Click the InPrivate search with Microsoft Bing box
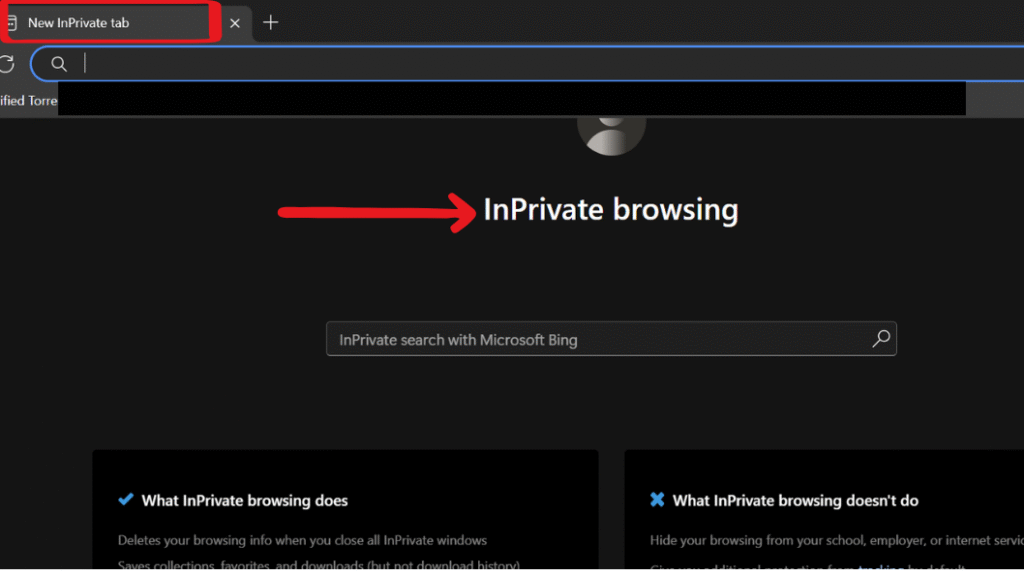1024x576 pixels. tap(611, 339)
